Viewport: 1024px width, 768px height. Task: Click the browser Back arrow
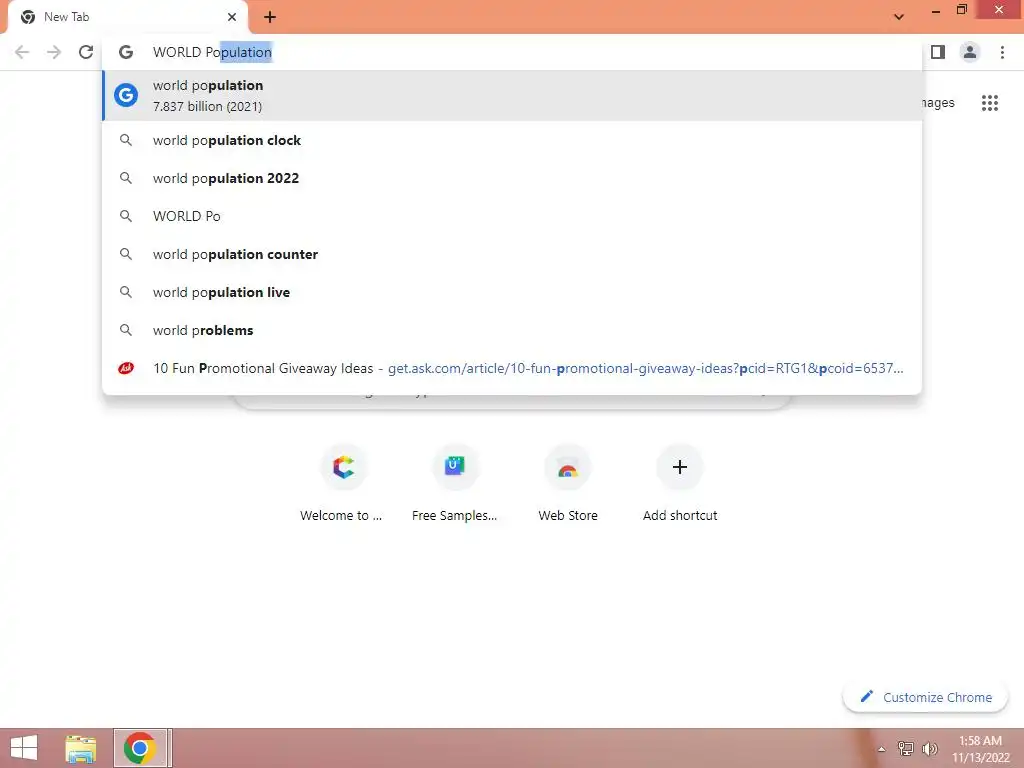coord(22,52)
